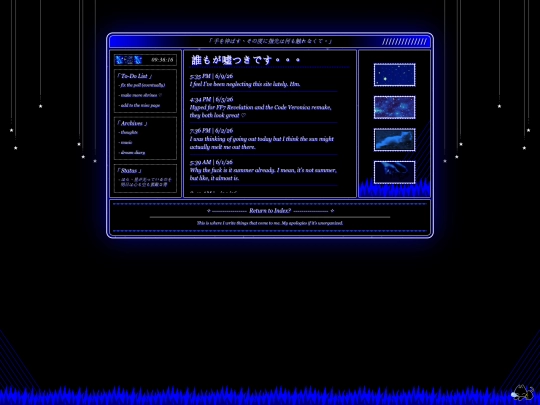
Task: Open the 'music' archive link
Action: tap(126, 142)
